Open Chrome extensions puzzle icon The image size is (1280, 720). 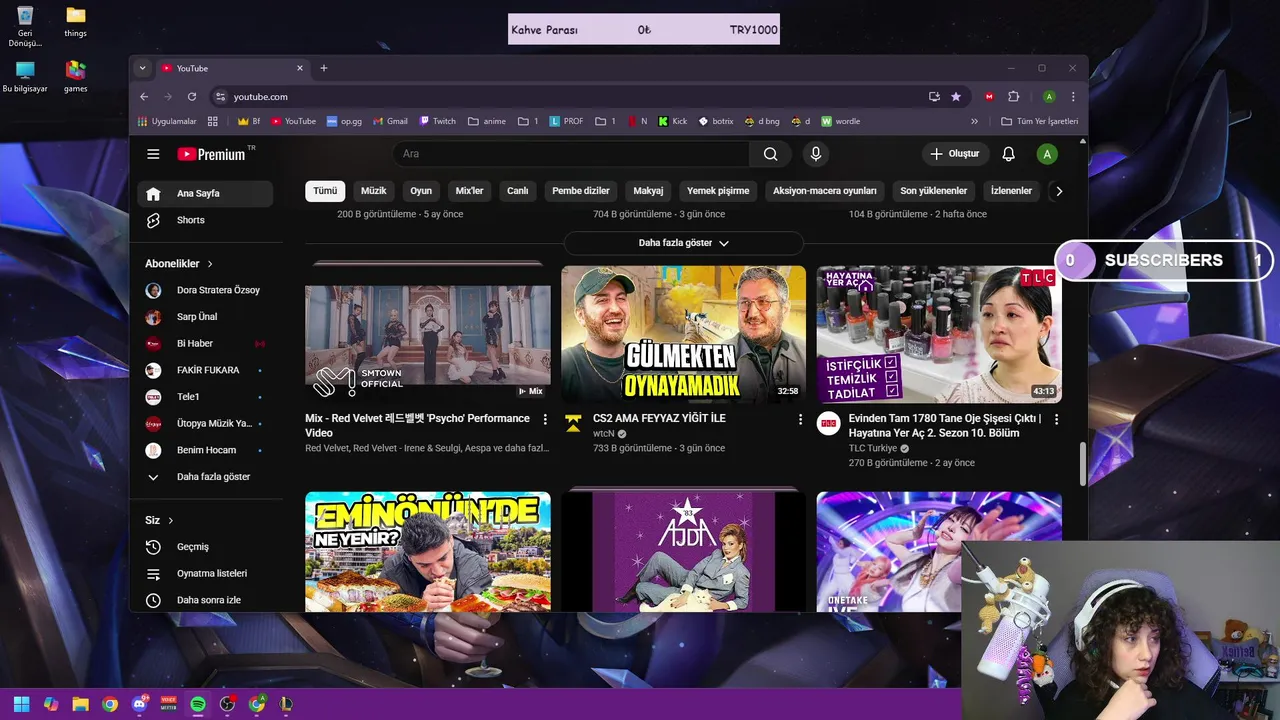coord(1013,97)
